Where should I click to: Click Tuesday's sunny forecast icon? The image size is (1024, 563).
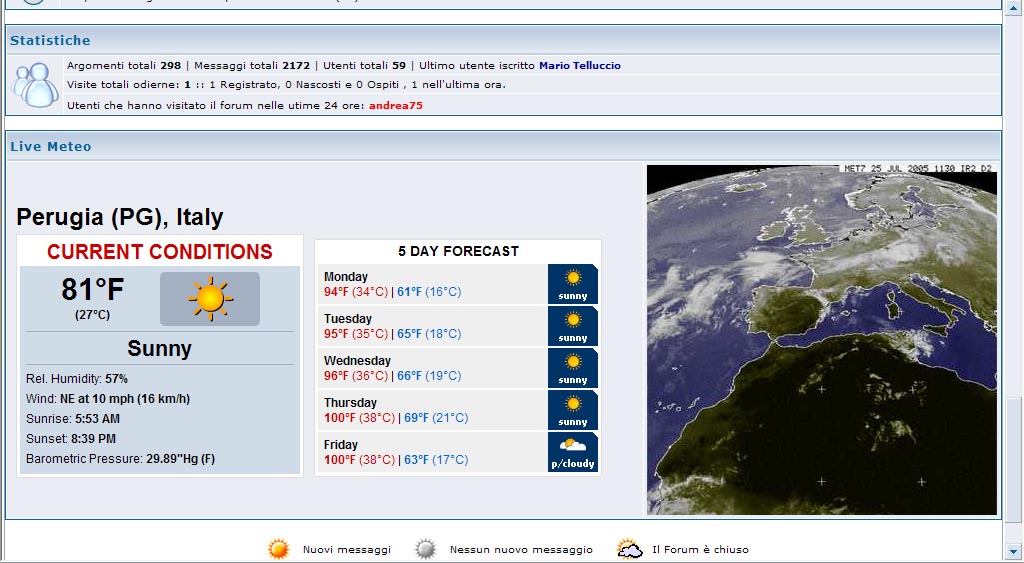pyautogui.click(x=573, y=326)
